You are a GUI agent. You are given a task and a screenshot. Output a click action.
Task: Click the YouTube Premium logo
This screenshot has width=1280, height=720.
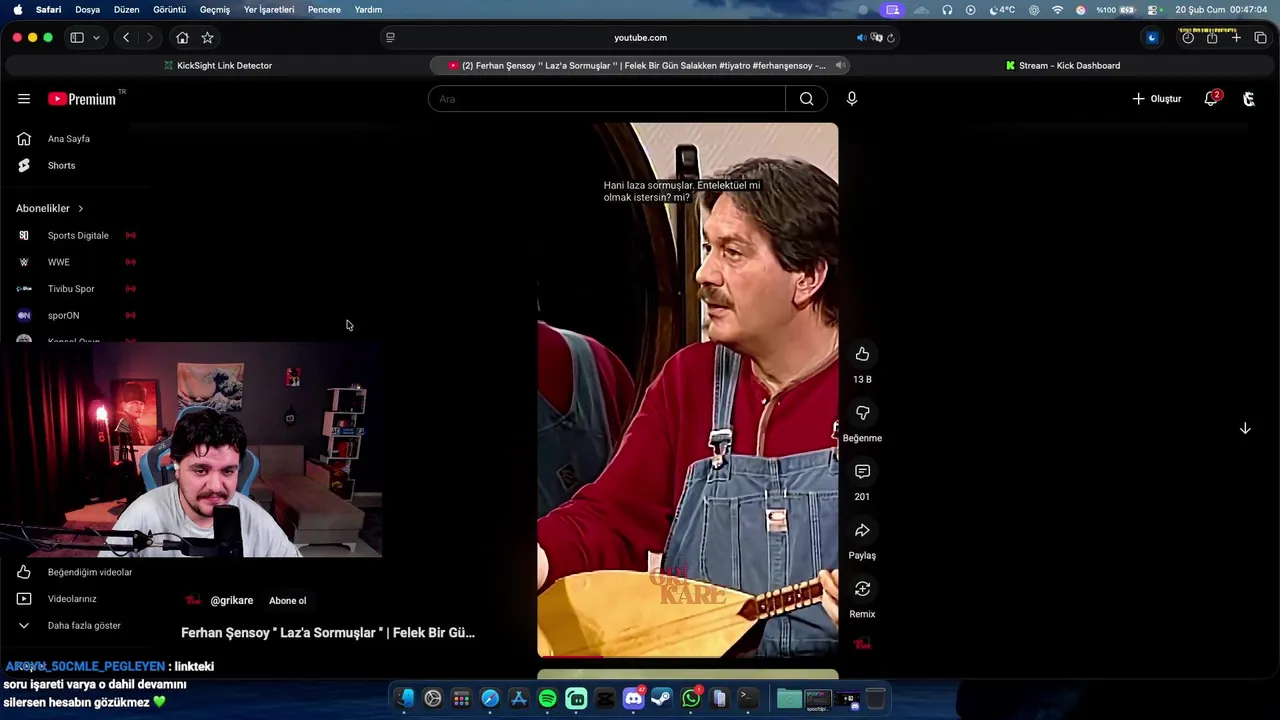[x=82, y=99]
